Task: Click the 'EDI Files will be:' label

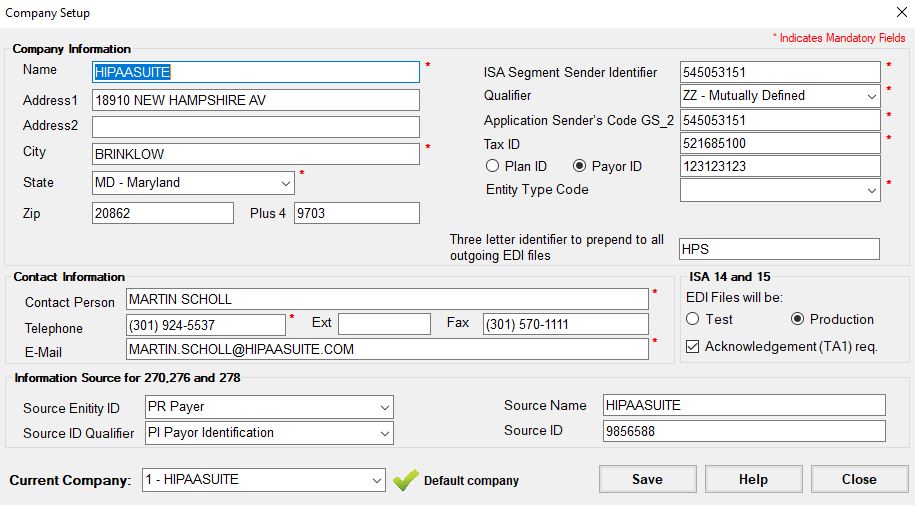Action: point(734,298)
